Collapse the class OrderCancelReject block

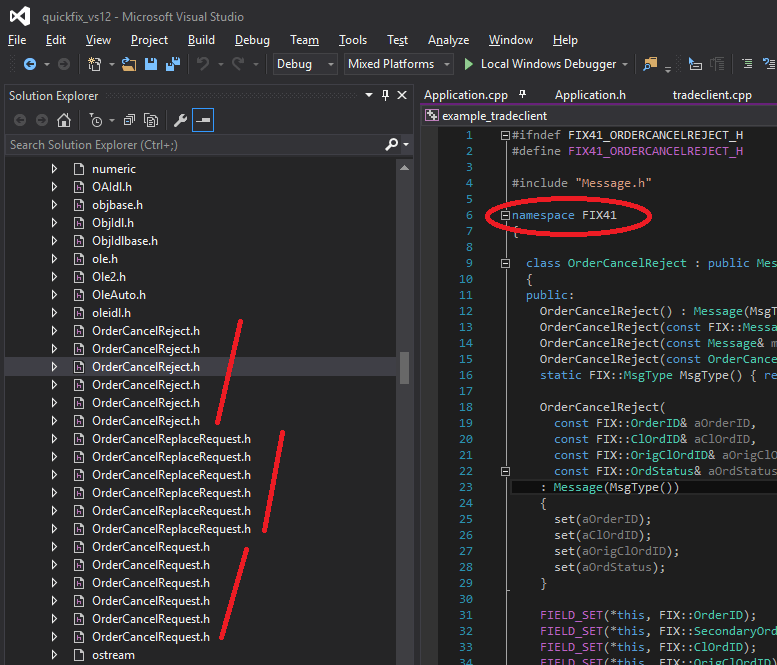(505, 263)
